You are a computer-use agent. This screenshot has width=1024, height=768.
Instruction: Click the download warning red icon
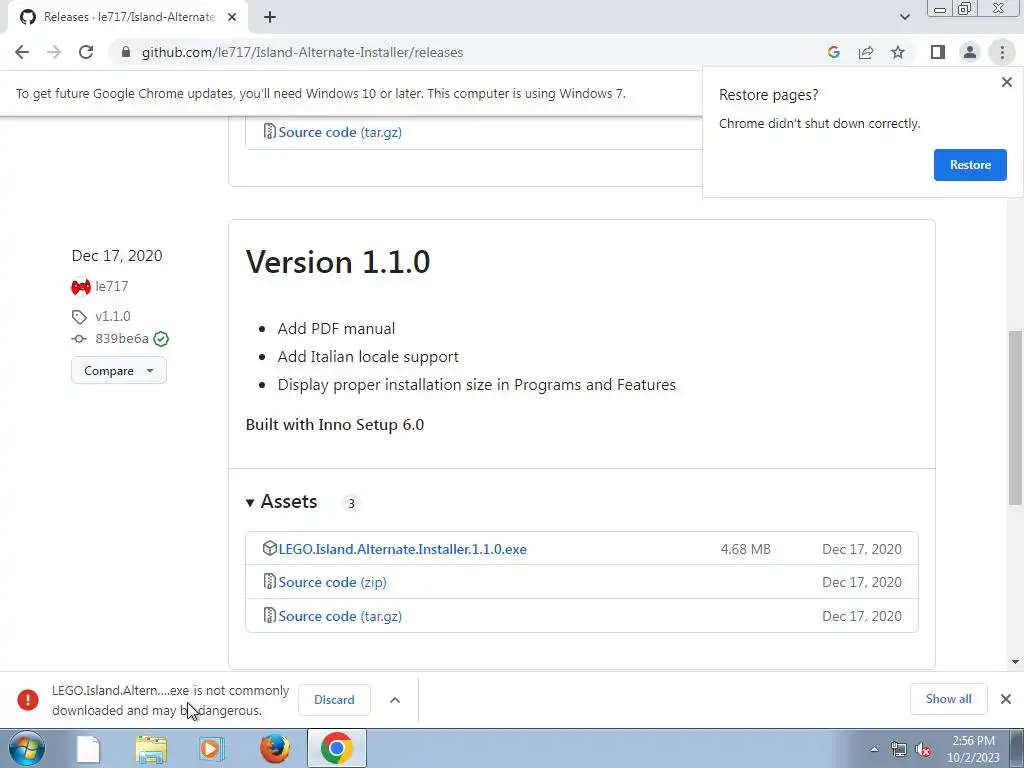point(28,699)
